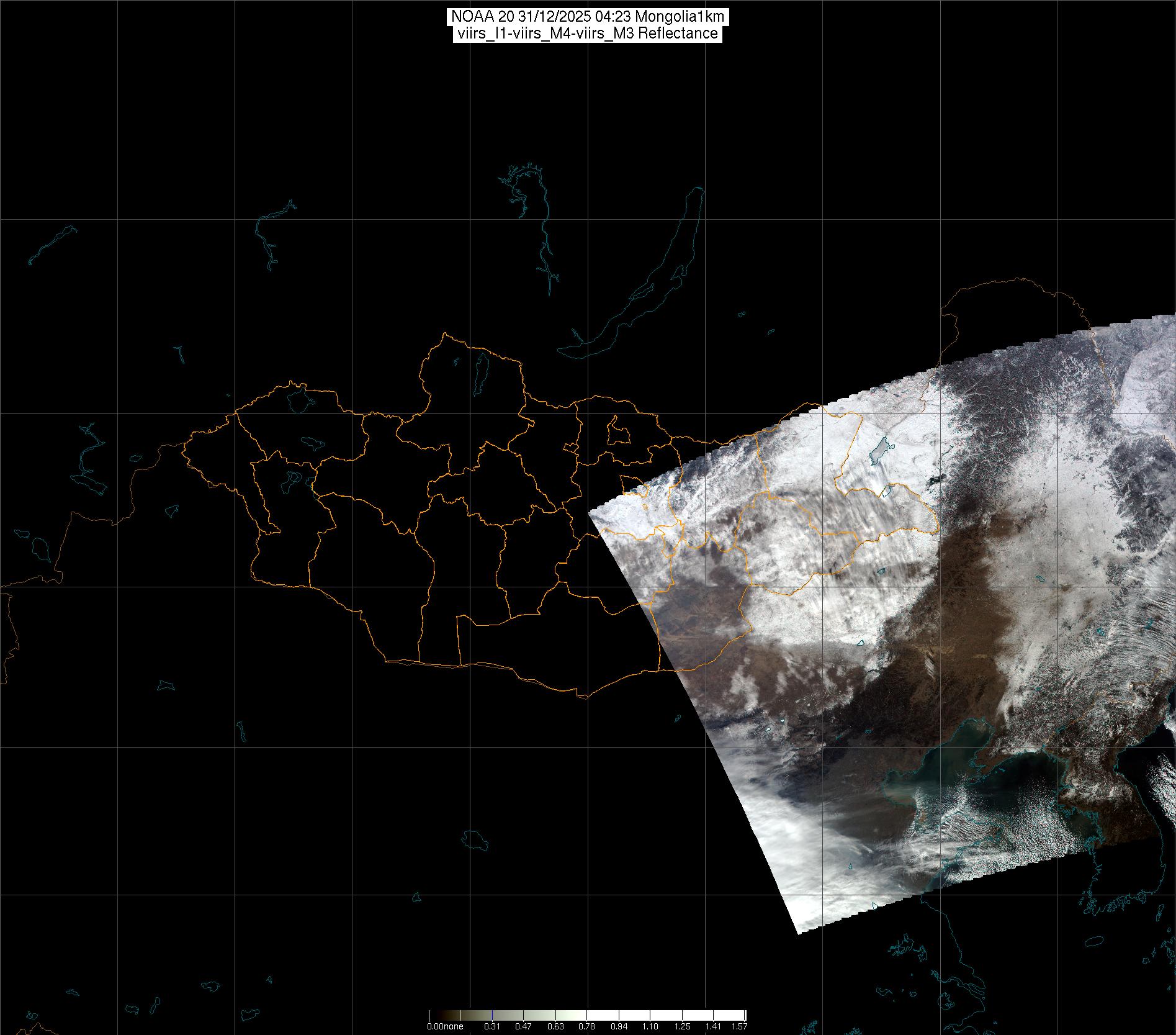Click the NOAA 20 title line
1176x1035 pixels.
(x=587, y=17)
